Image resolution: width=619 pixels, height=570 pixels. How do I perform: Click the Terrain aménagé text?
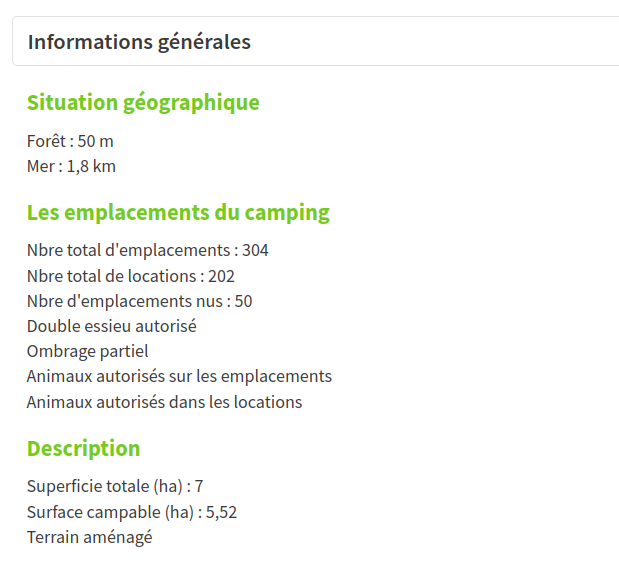89,537
